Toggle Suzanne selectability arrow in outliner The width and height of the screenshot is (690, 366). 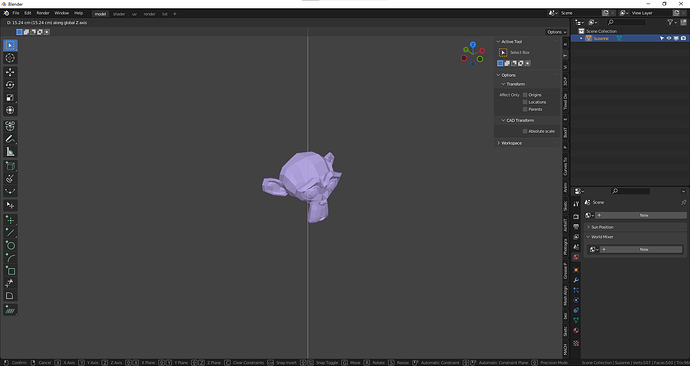pos(661,38)
